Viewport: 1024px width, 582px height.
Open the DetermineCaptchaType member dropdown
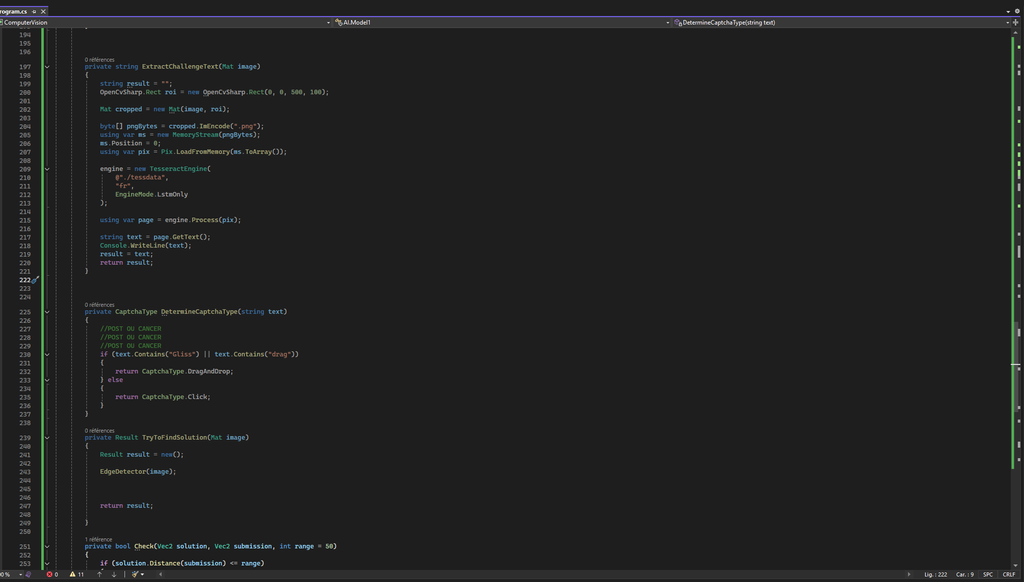tap(842, 22)
